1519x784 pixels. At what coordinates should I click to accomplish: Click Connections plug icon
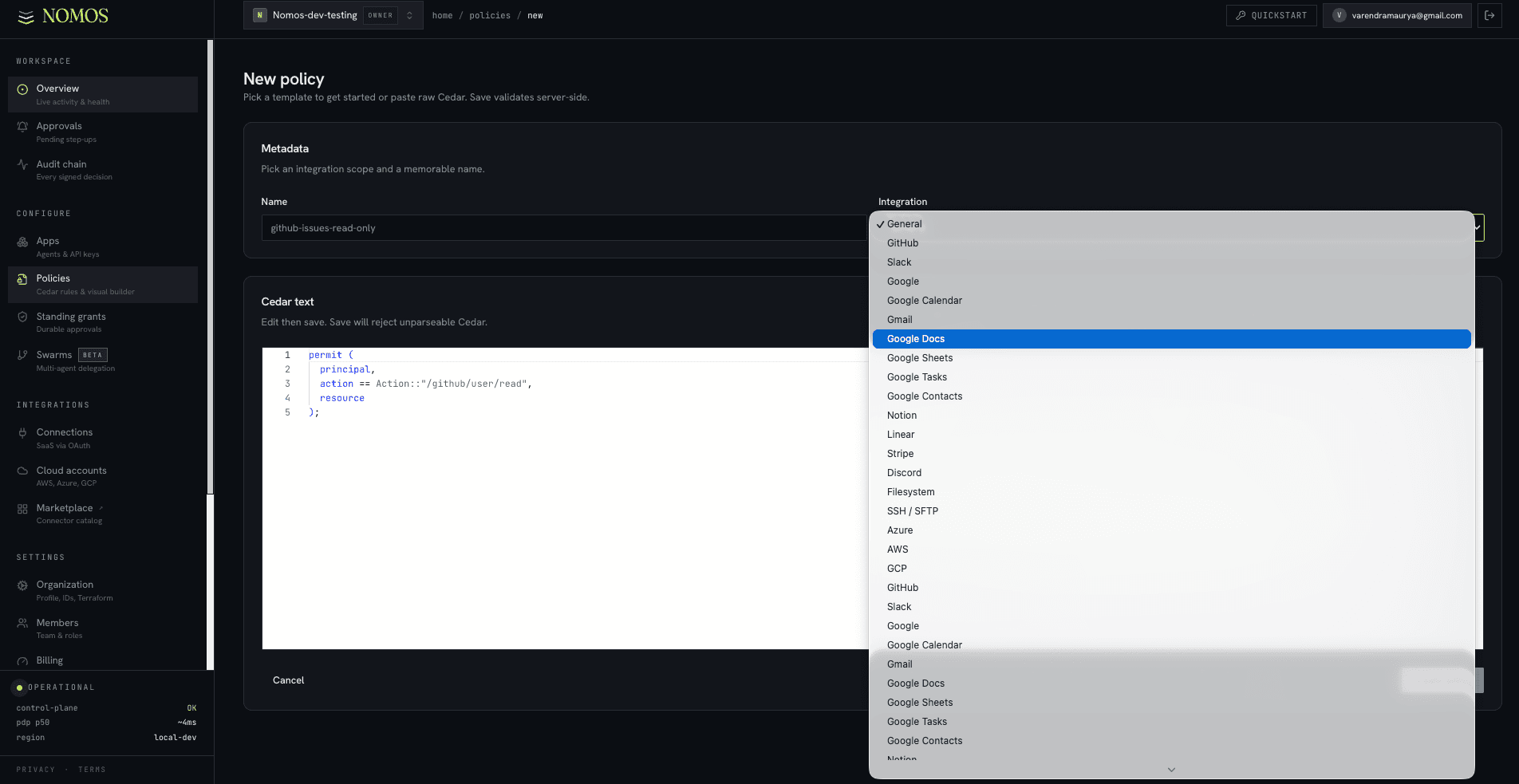[x=22, y=432]
